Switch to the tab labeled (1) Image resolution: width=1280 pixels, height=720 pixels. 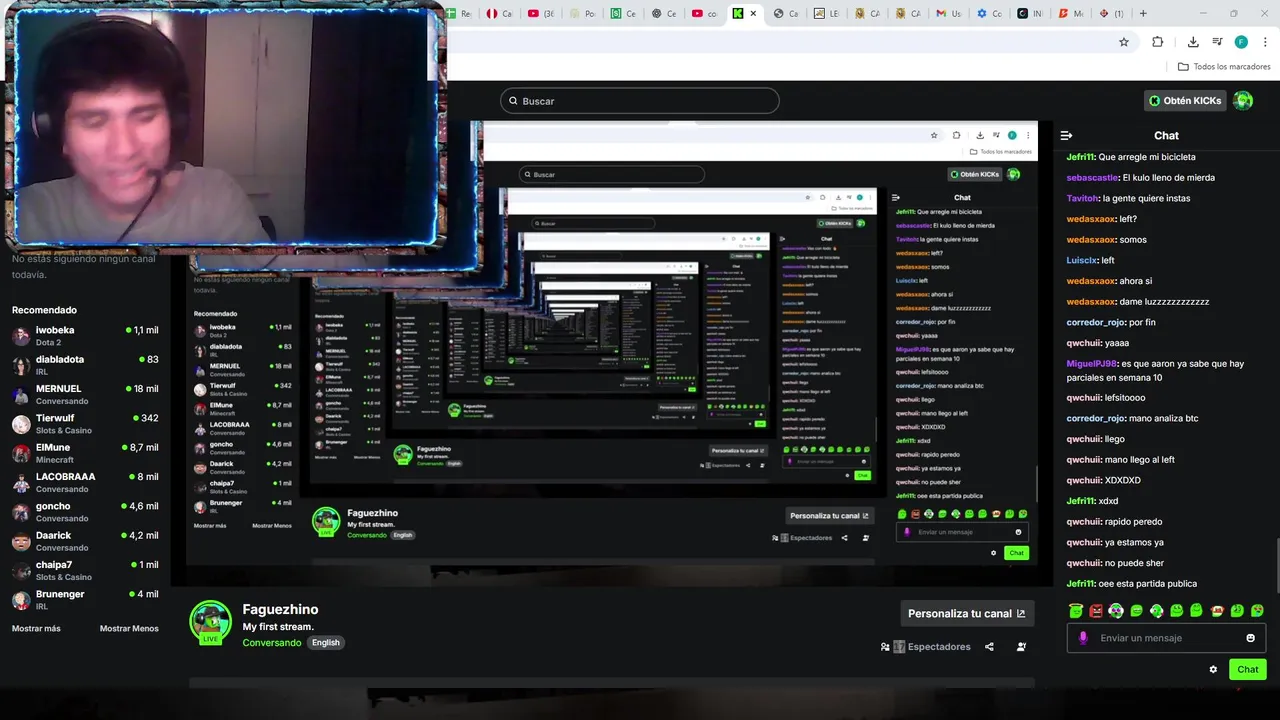[x=1111, y=13]
